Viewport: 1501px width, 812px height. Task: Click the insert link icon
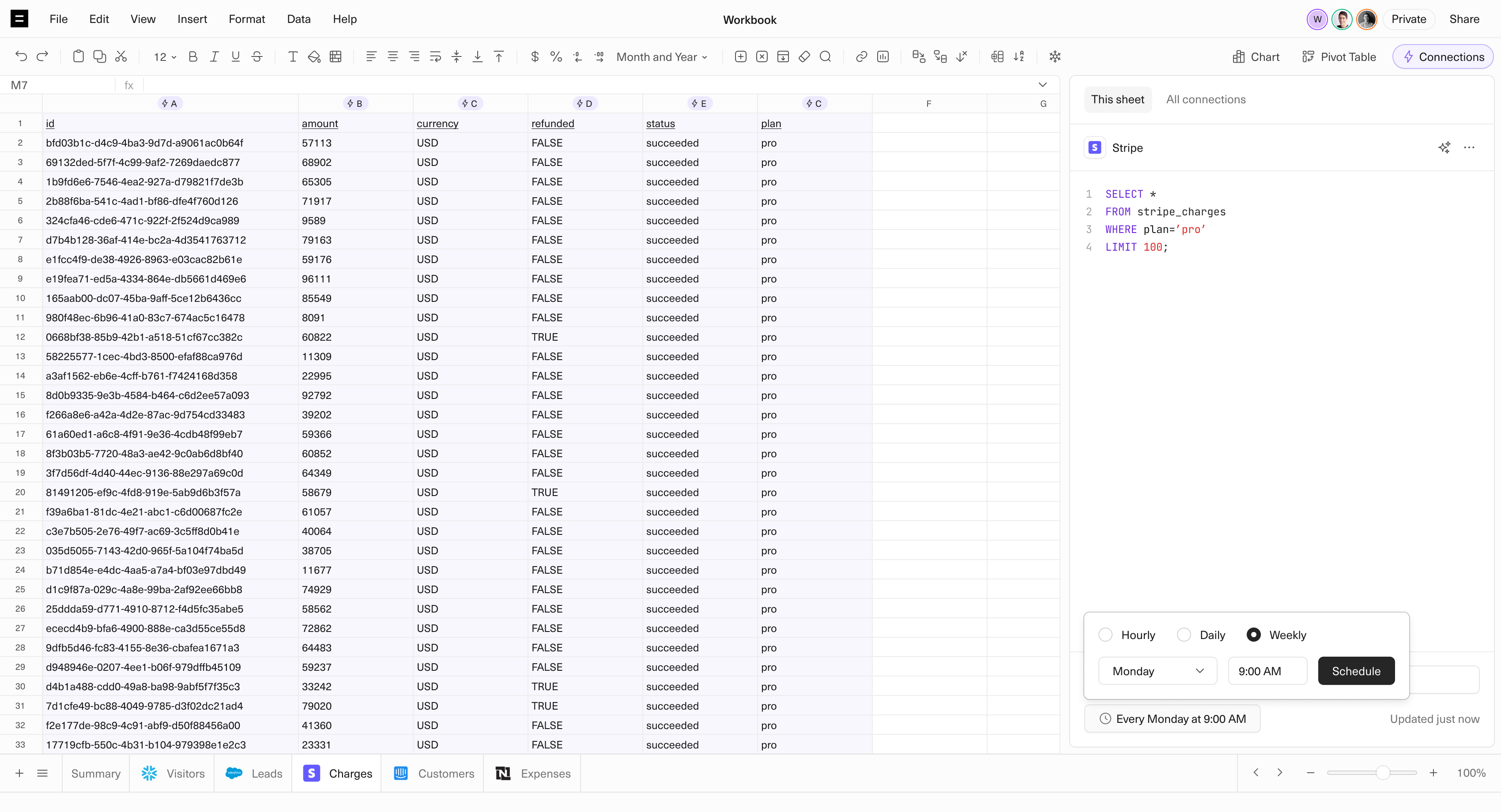(861, 56)
